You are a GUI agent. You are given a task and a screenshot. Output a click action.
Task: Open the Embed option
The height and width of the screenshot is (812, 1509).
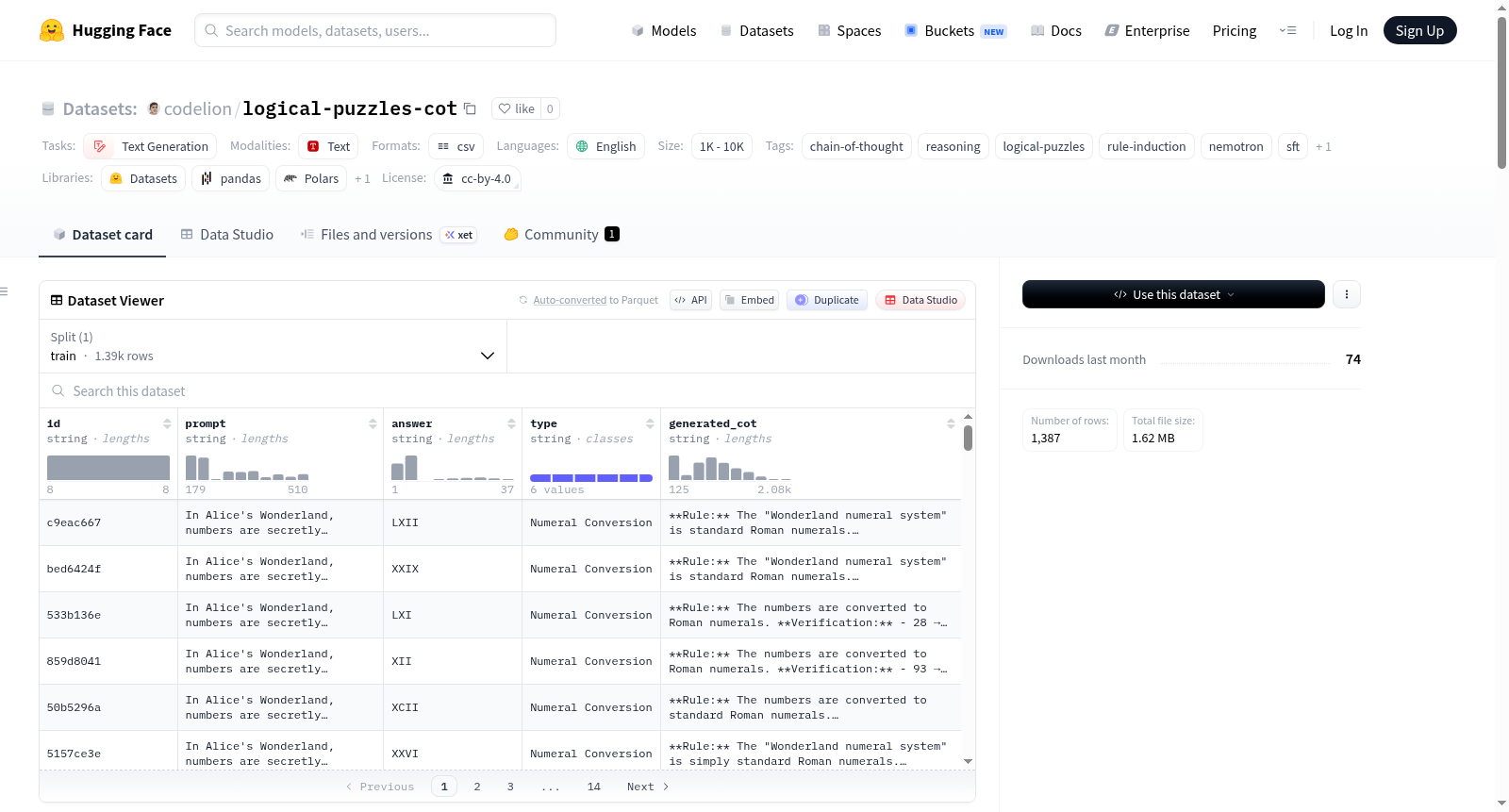pyautogui.click(x=749, y=300)
